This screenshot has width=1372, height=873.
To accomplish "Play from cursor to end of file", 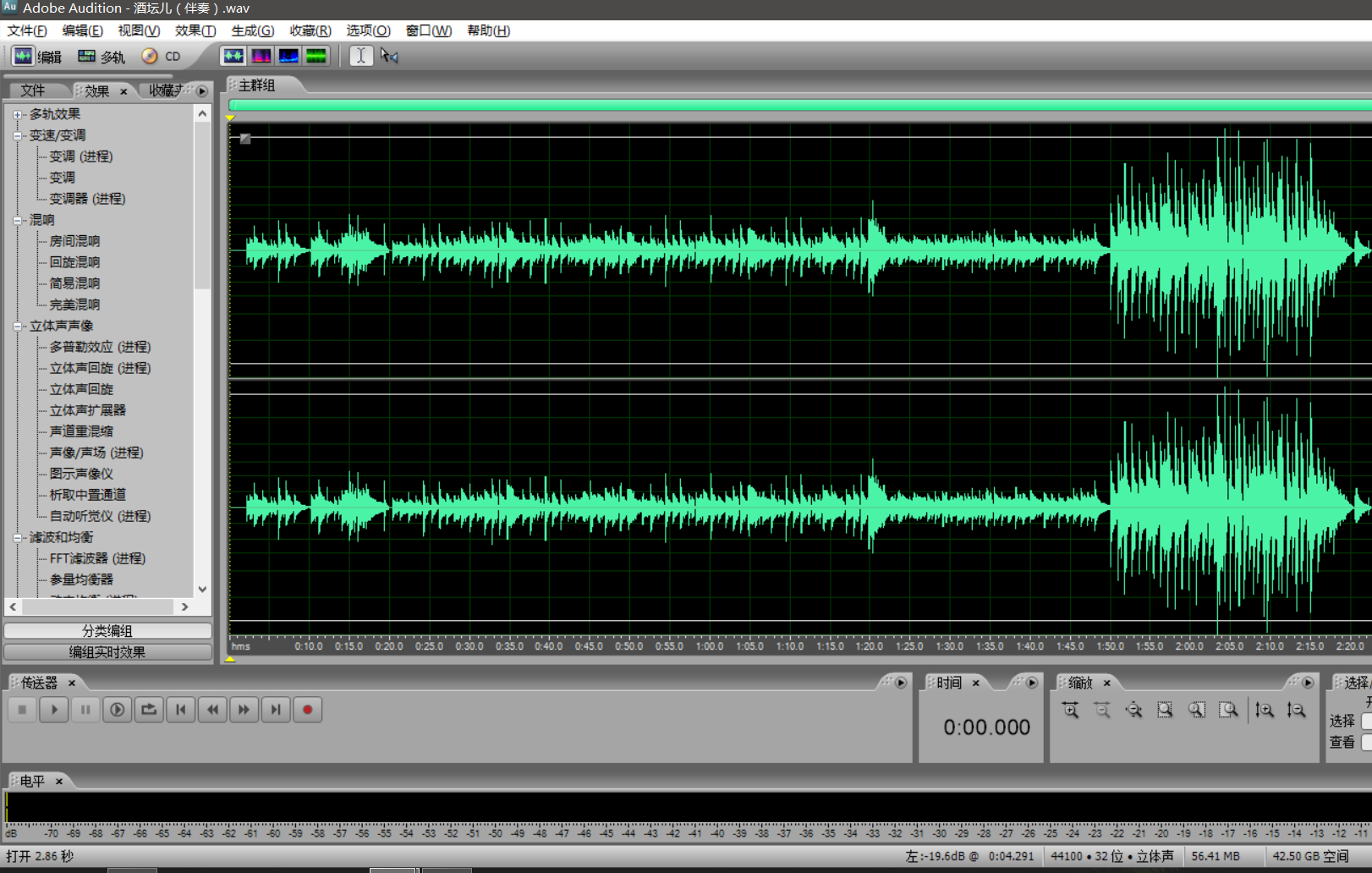I will point(118,710).
